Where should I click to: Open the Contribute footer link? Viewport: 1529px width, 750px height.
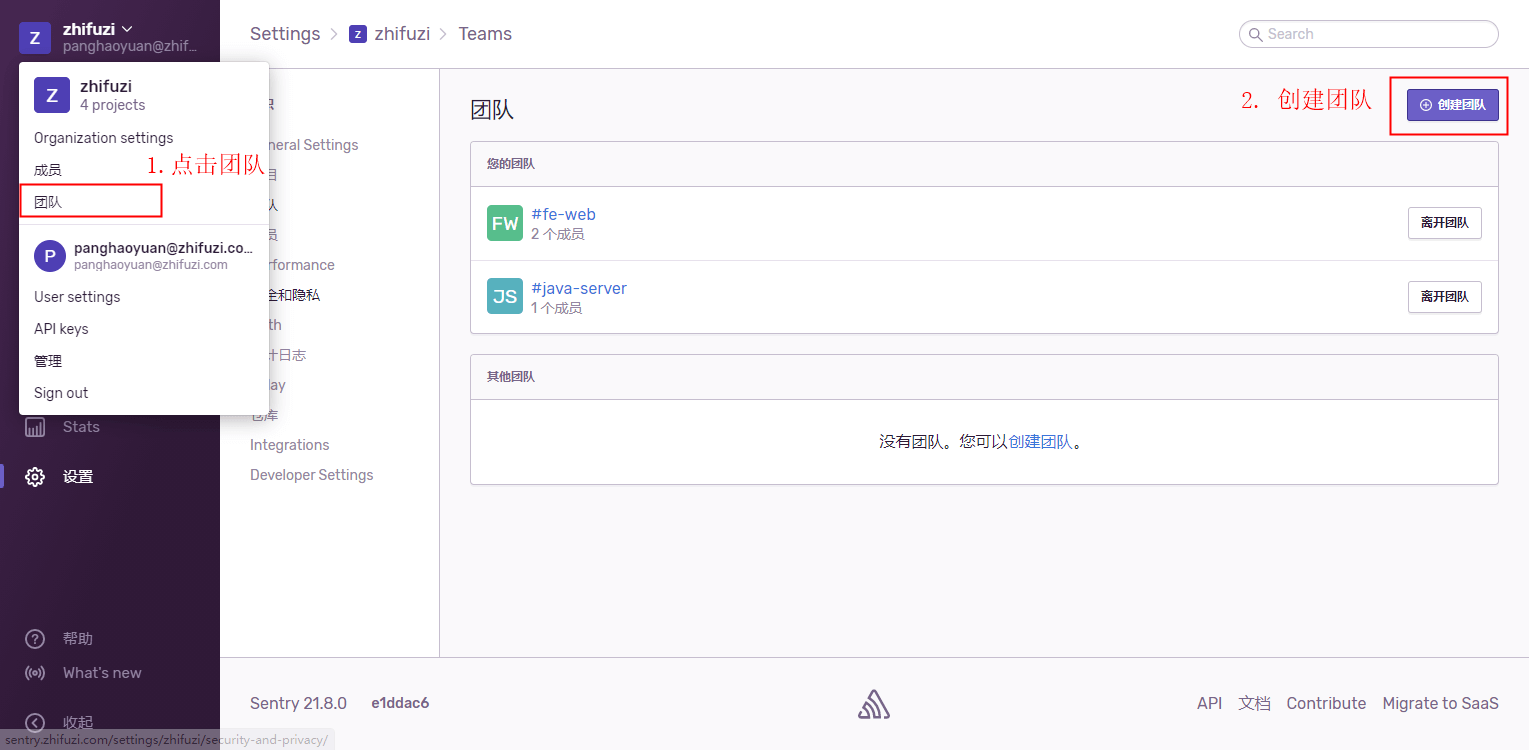1326,703
